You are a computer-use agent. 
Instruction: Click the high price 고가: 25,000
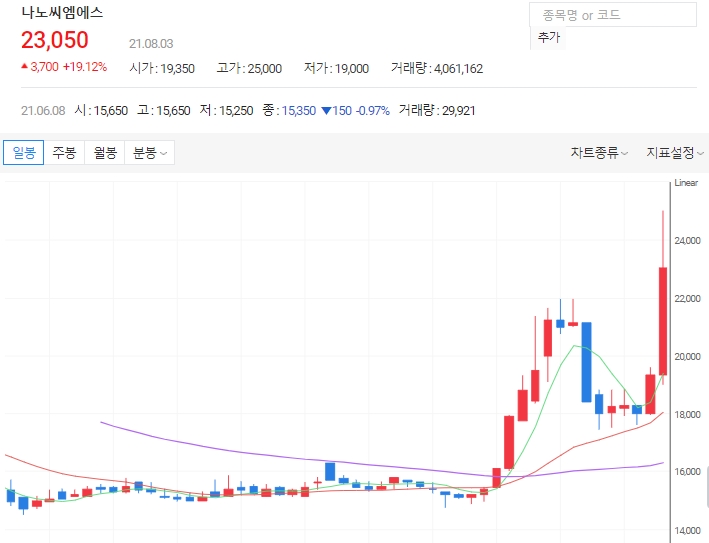coord(249,68)
